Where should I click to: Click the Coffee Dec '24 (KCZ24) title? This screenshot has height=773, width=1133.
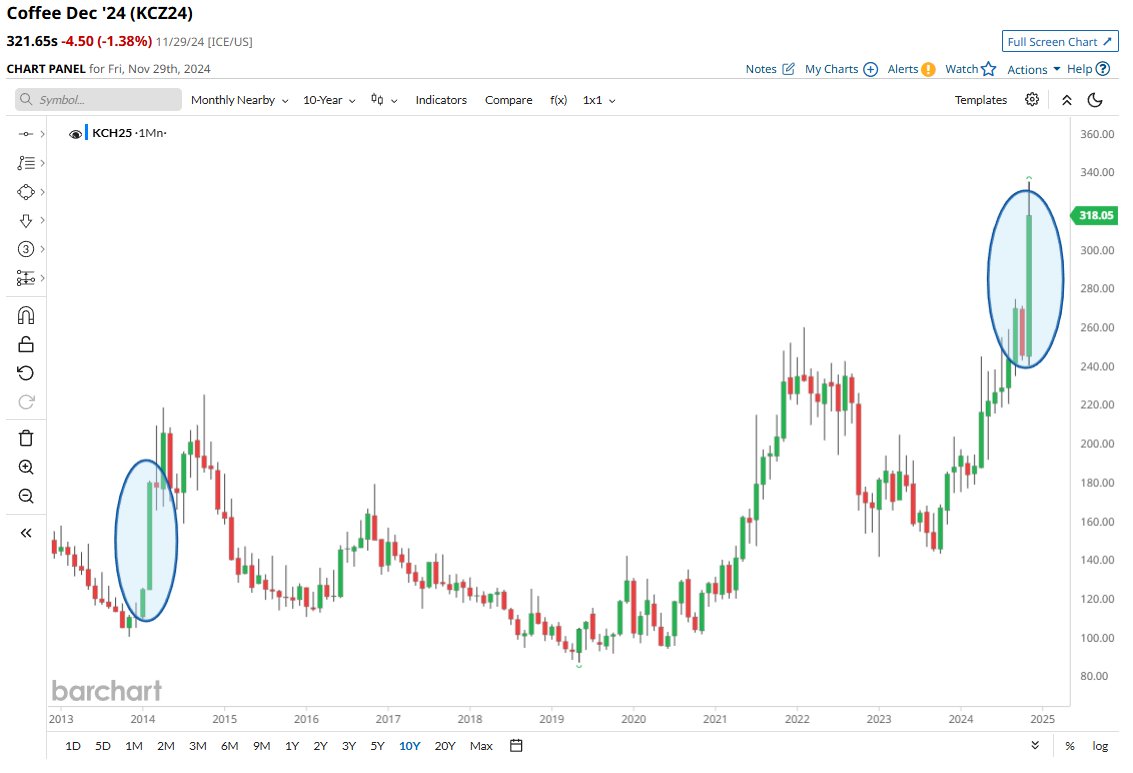click(100, 13)
